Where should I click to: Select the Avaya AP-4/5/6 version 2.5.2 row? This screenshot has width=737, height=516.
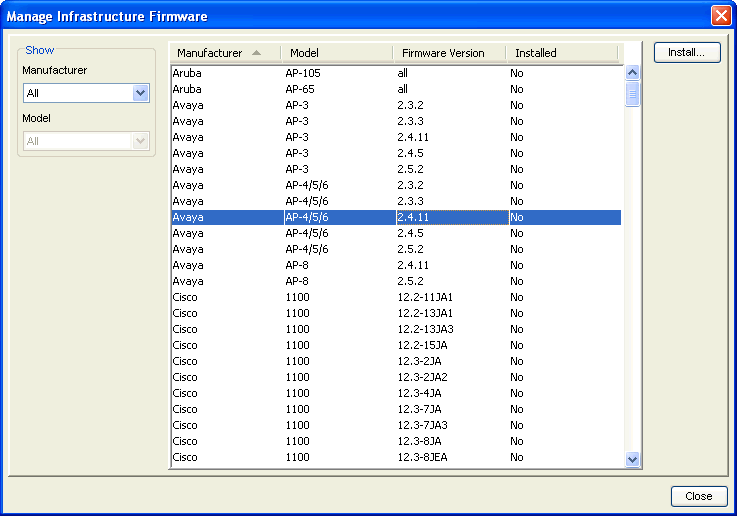pos(395,249)
